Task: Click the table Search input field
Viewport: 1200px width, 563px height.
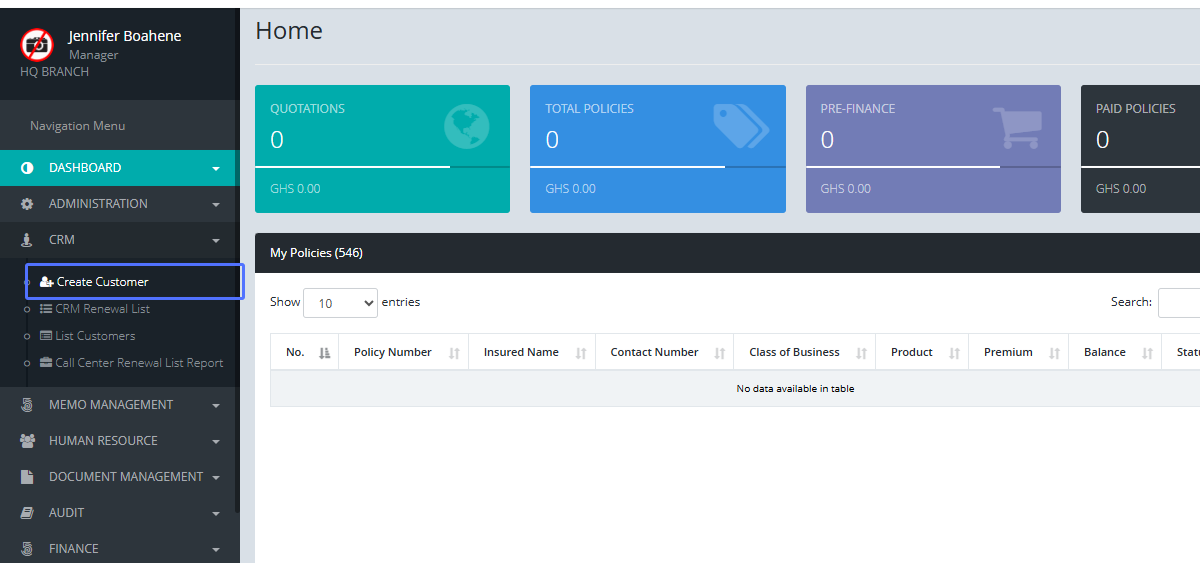Action: point(1180,303)
